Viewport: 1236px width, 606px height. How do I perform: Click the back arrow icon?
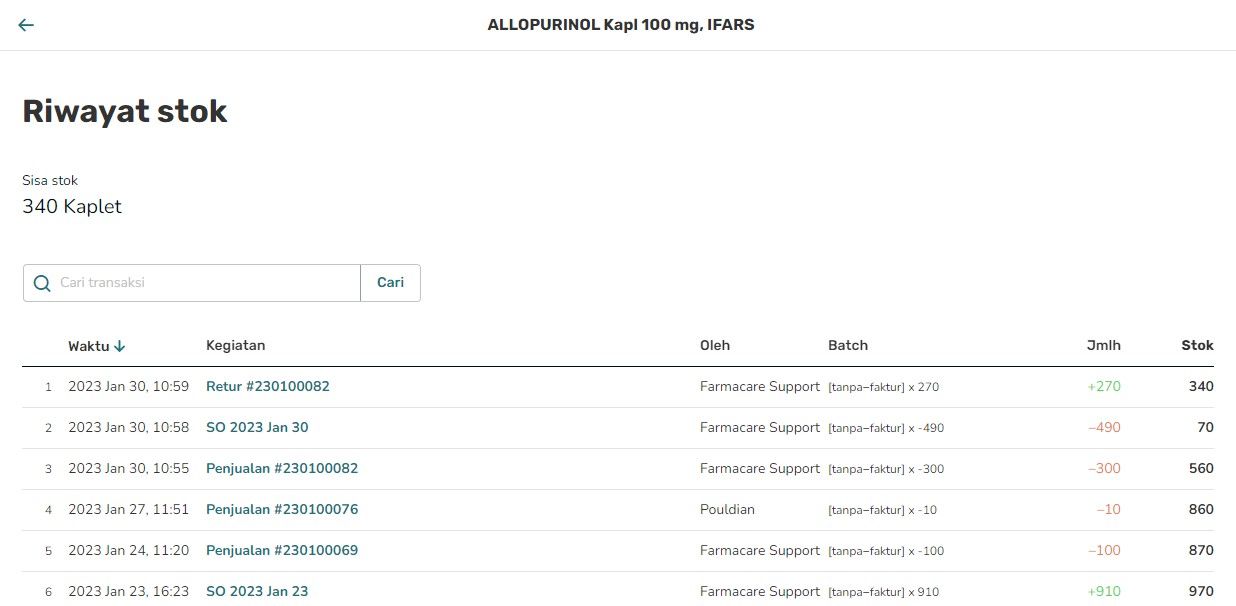[26, 25]
